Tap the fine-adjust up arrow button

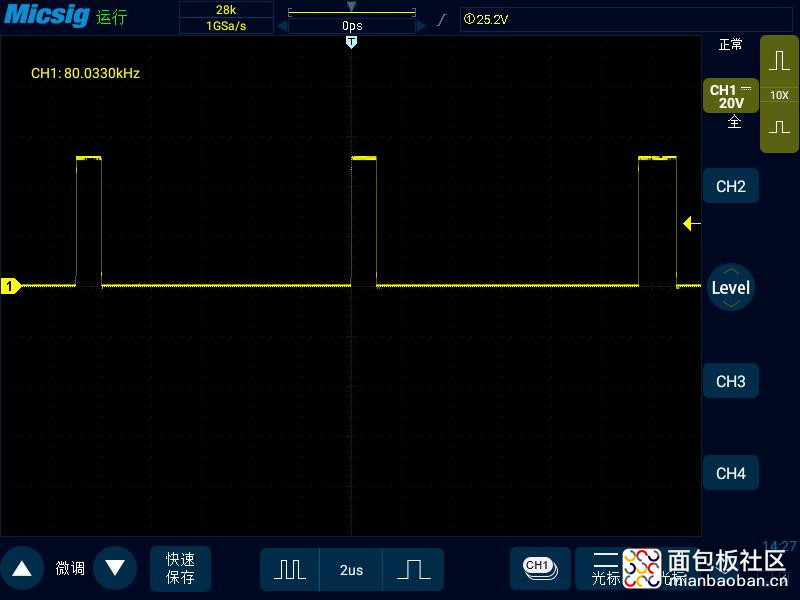(x=22, y=569)
